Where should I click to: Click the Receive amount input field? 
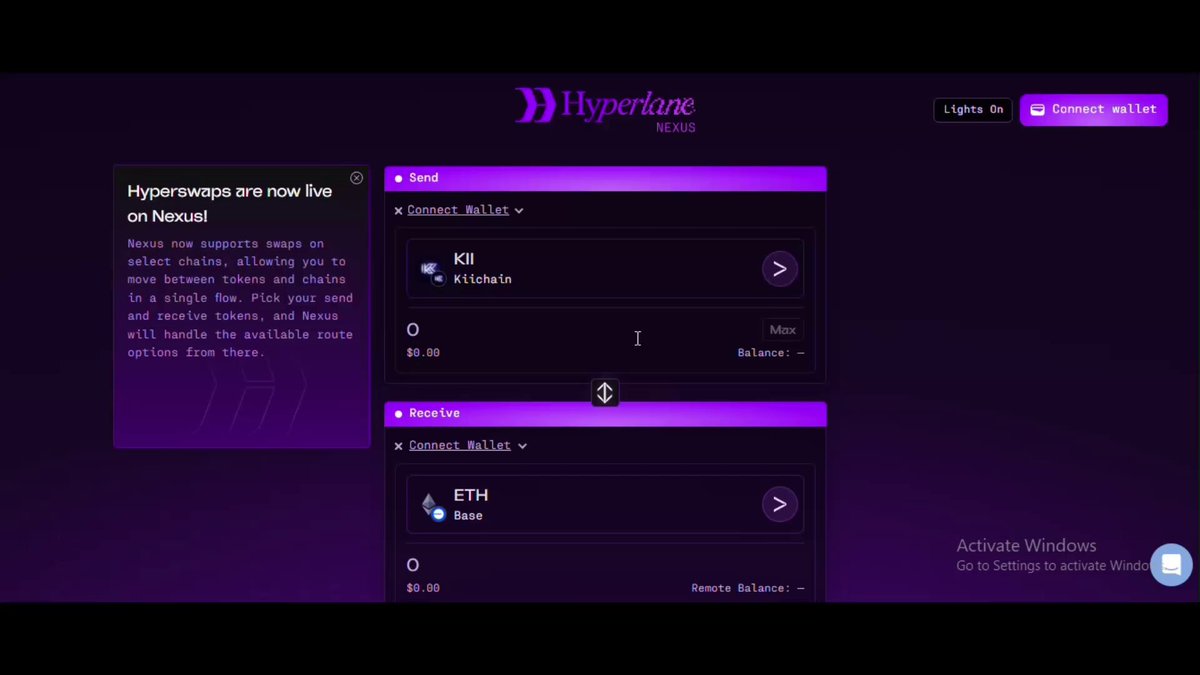(x=604, y=565)
